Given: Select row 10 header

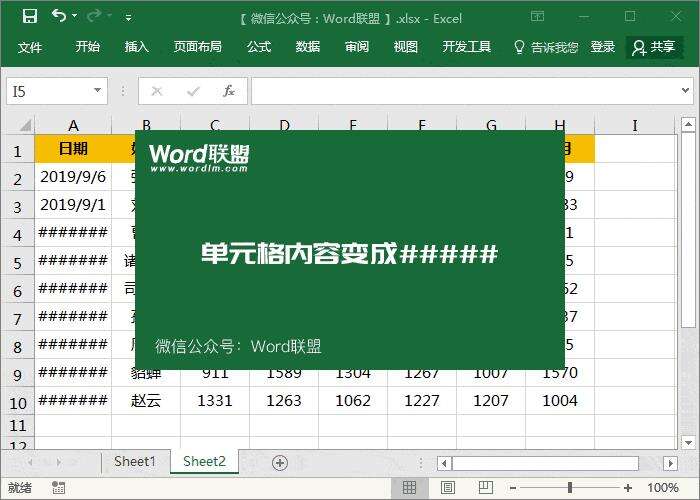Looking at the screenshot, I should click(x=17, y=401).
